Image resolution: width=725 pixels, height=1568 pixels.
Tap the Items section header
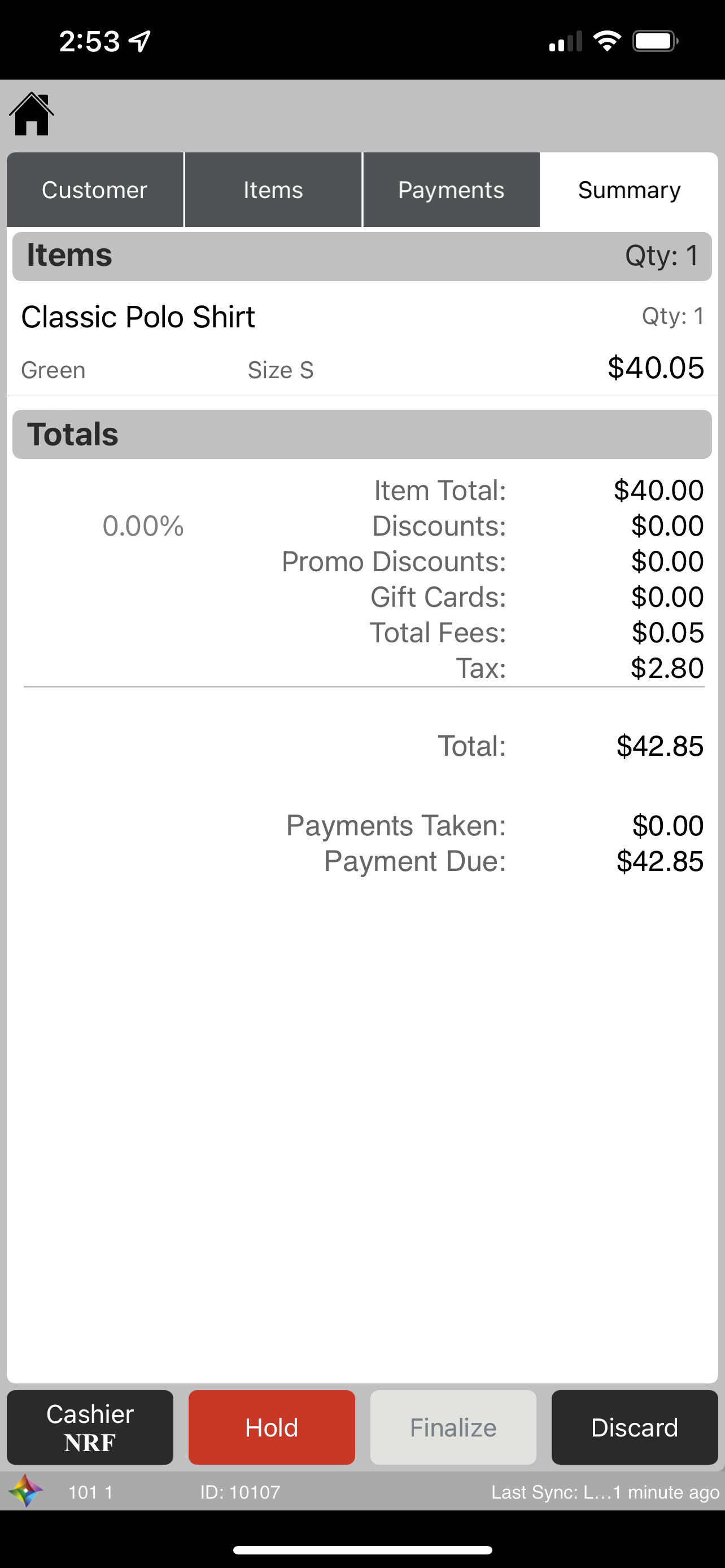click(361, 256)
